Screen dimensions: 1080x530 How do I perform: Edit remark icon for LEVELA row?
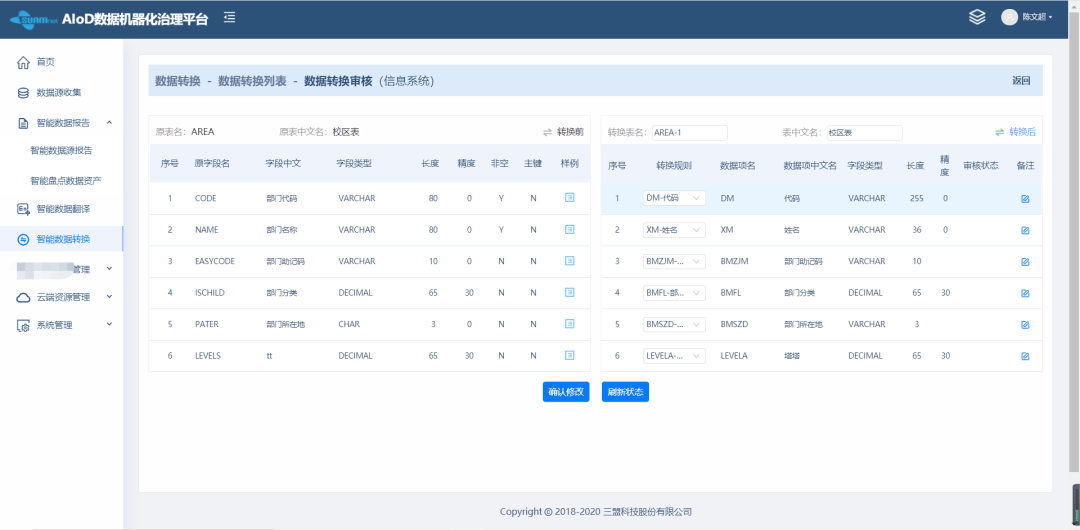[1025, 356]
